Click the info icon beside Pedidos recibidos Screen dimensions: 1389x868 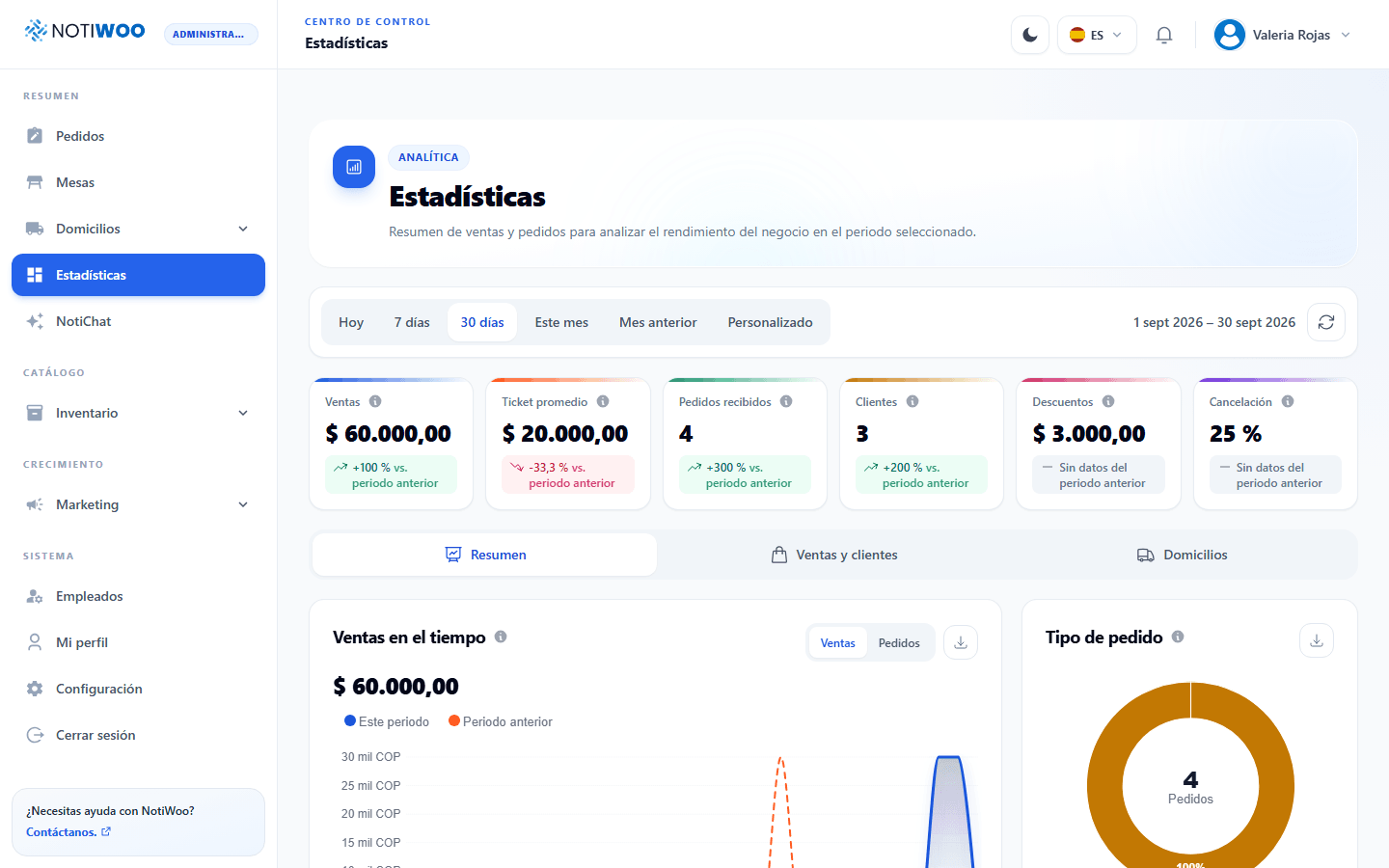coord(786,401)
